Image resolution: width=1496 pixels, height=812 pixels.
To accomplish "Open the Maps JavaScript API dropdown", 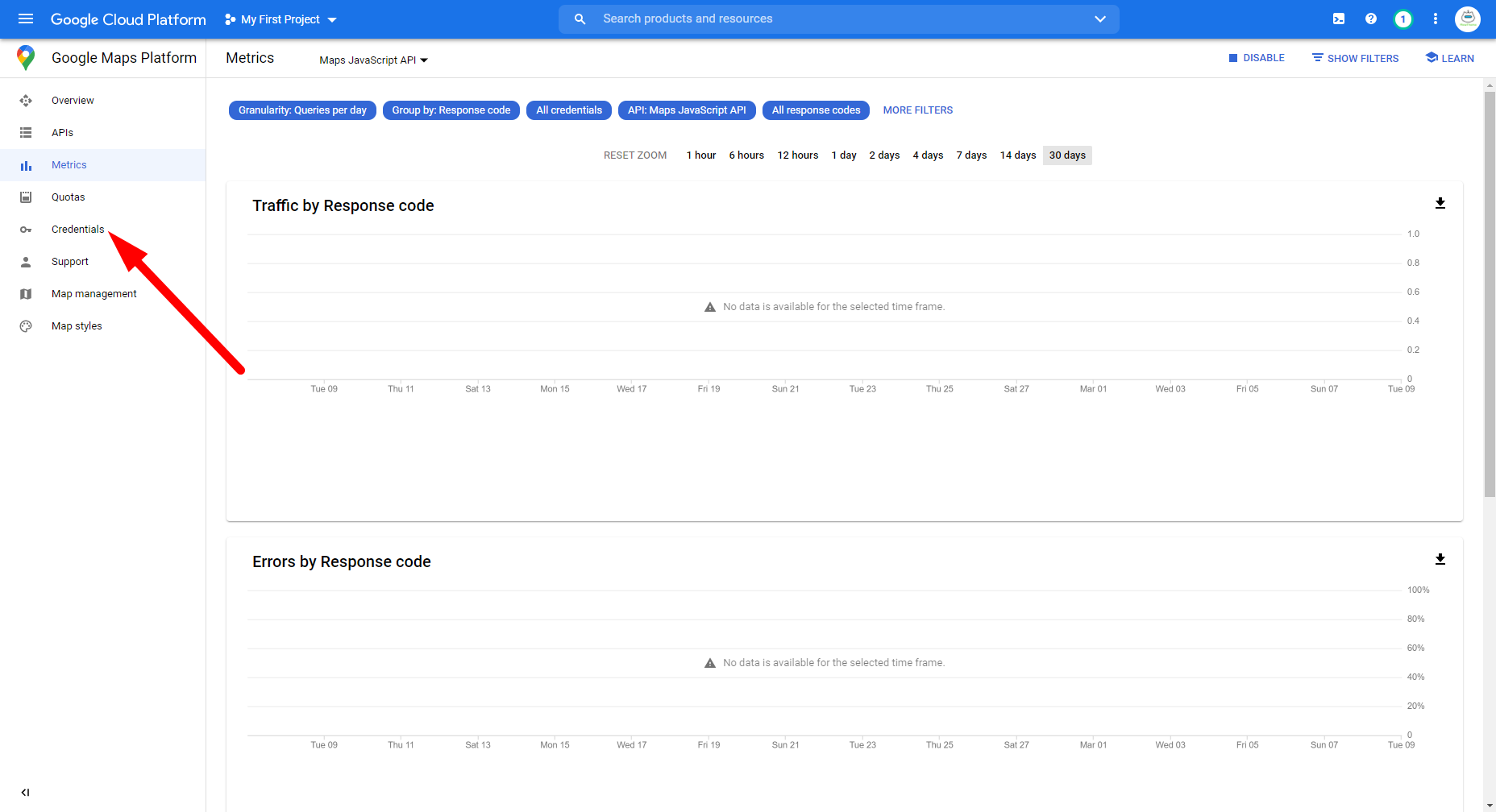I will (374, 60).
